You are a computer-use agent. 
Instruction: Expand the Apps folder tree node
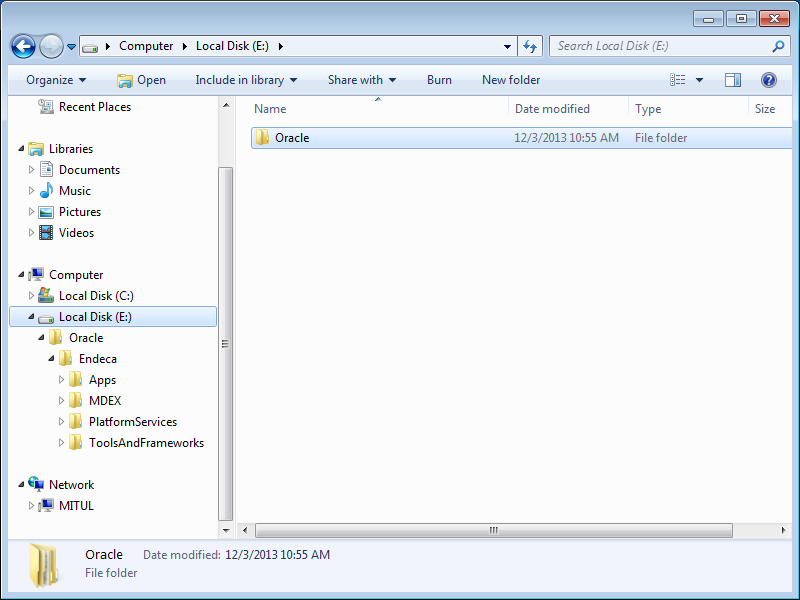pos(62,380)
